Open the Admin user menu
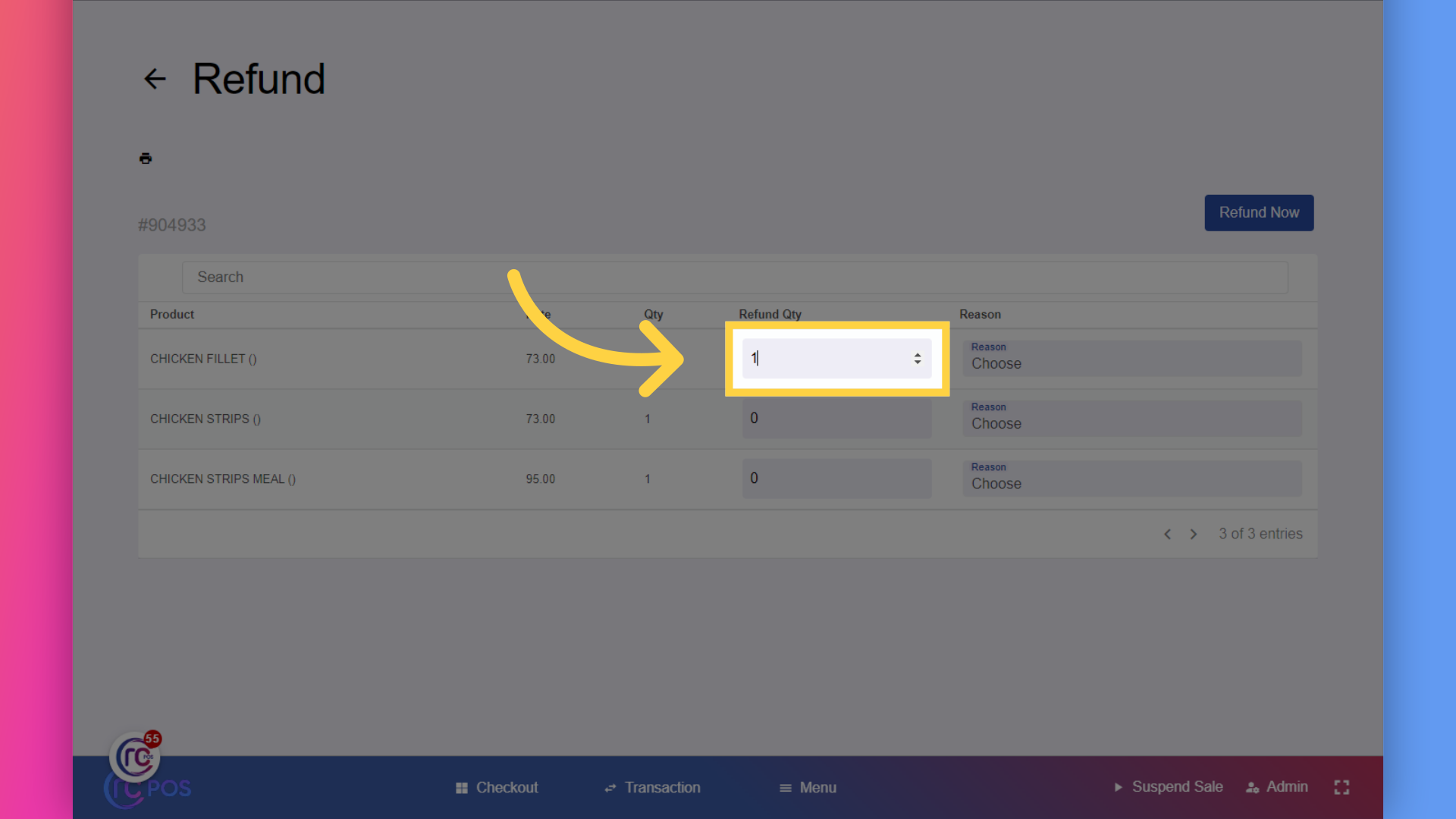1456x819 pixels. 1277,787
